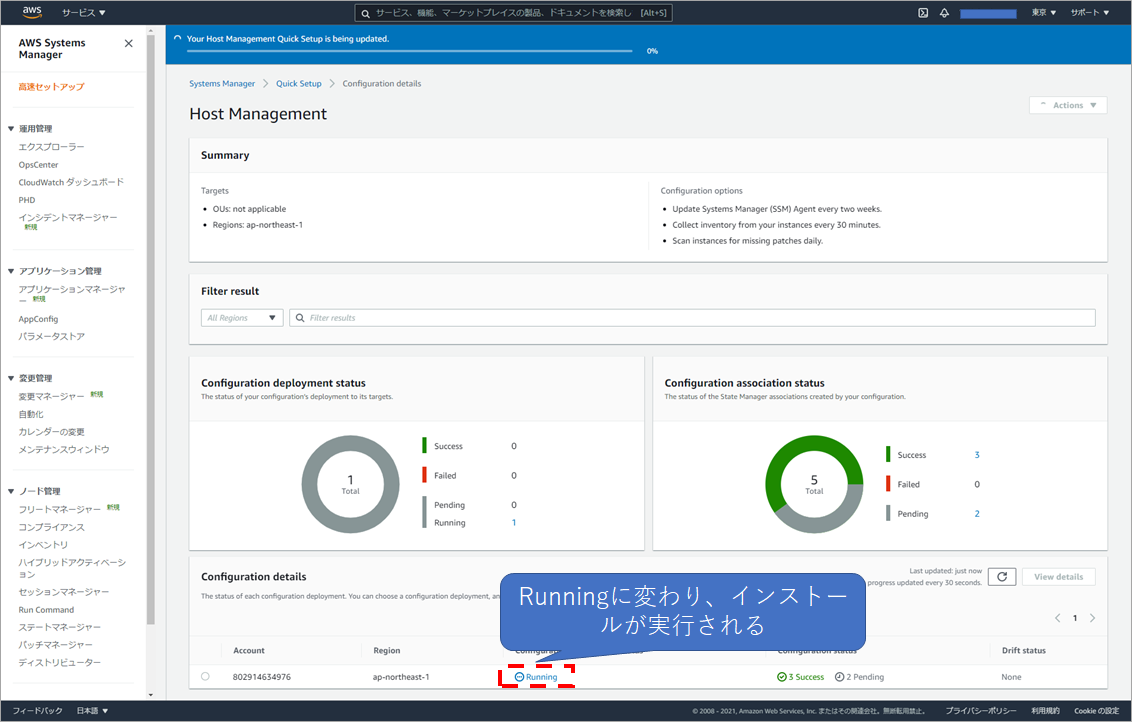Image resolution: width=1132 pixels, height=722 pixels.
Task: Close the AWS Systems Manager sidebar
Action: [128, 44]
